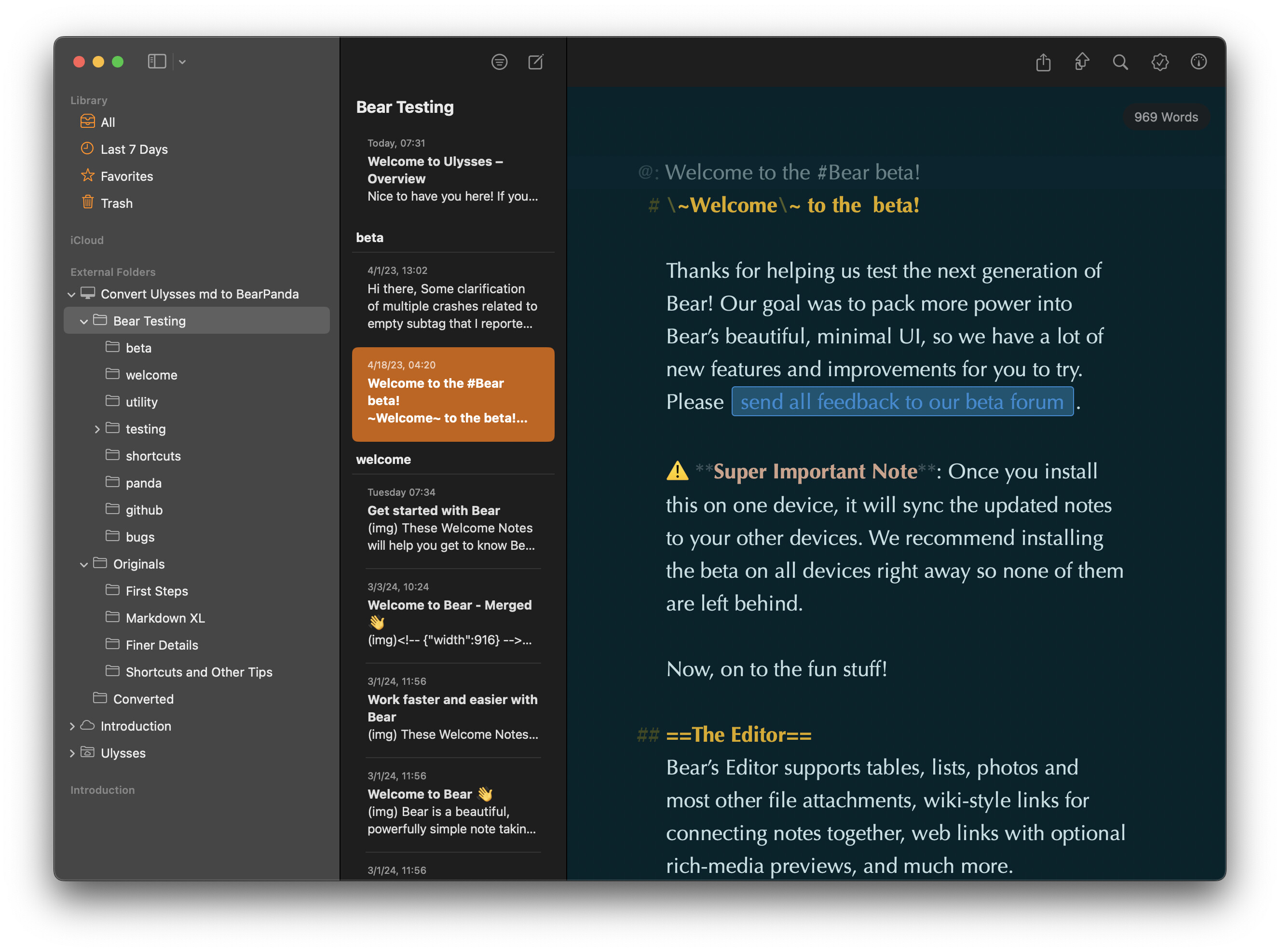
Task: Expand the testing subfolder
Action: pos(97,429)
